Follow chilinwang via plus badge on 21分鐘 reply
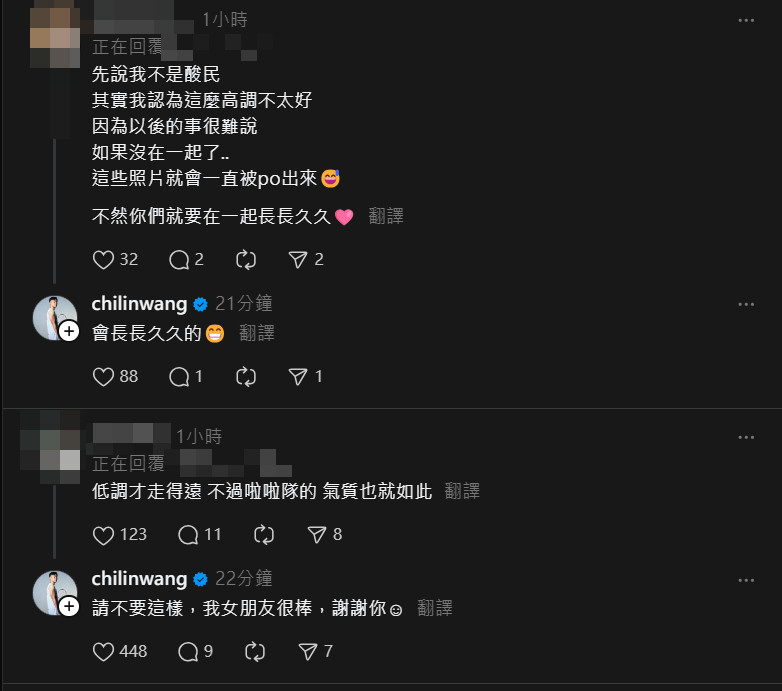The height and width of the screenshot is (691, 782). (69, 332)
